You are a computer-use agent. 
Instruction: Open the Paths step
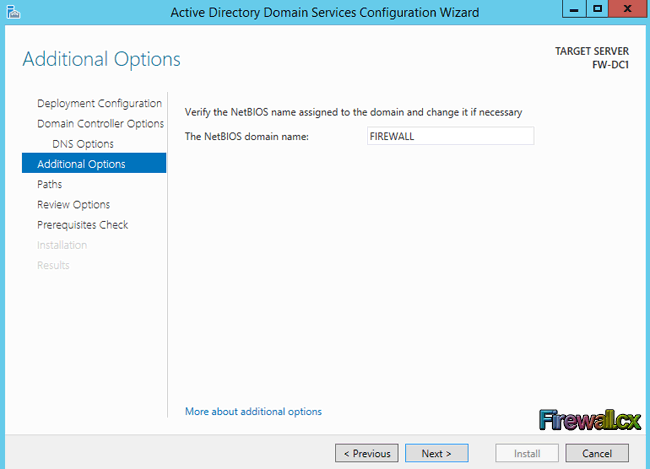click(49, 184)
